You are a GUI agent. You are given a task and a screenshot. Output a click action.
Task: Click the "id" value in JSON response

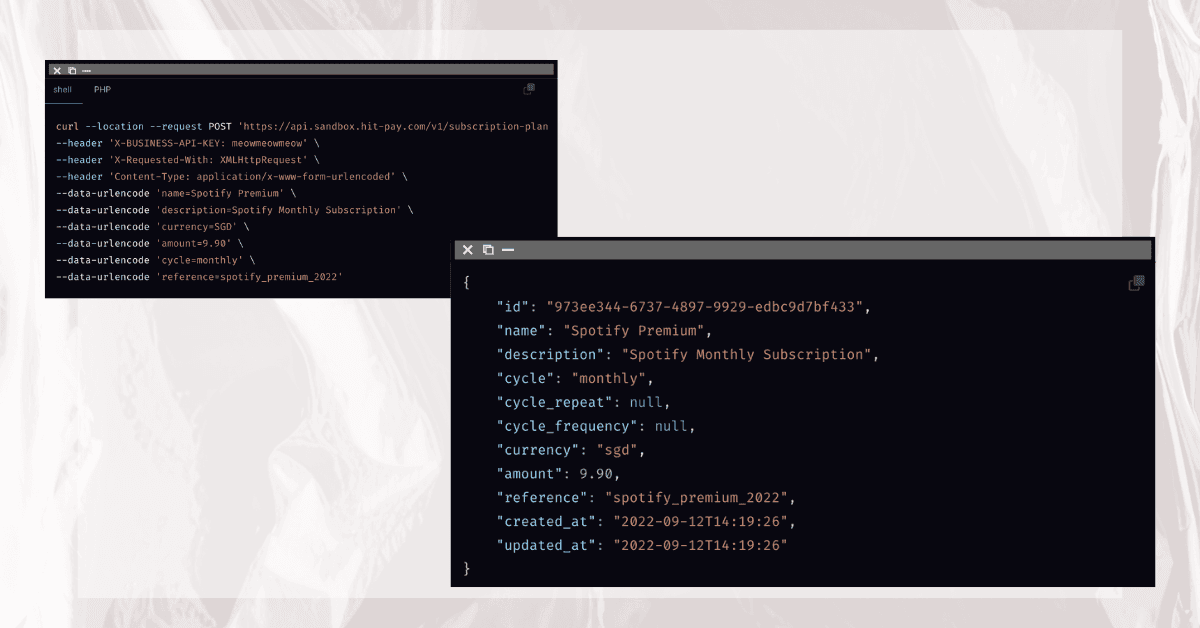tap(705, 307)
